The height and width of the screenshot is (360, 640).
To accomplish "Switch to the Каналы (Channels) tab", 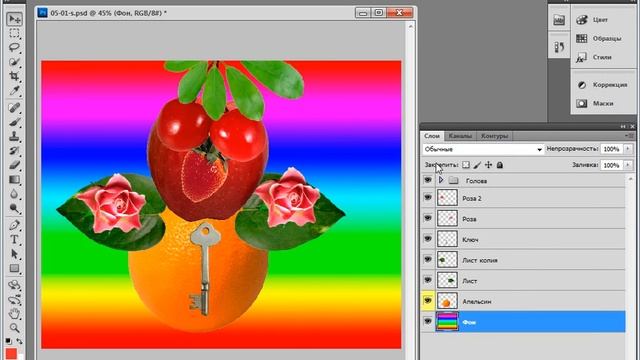I will pyautogui.click(x=460, y=136).
